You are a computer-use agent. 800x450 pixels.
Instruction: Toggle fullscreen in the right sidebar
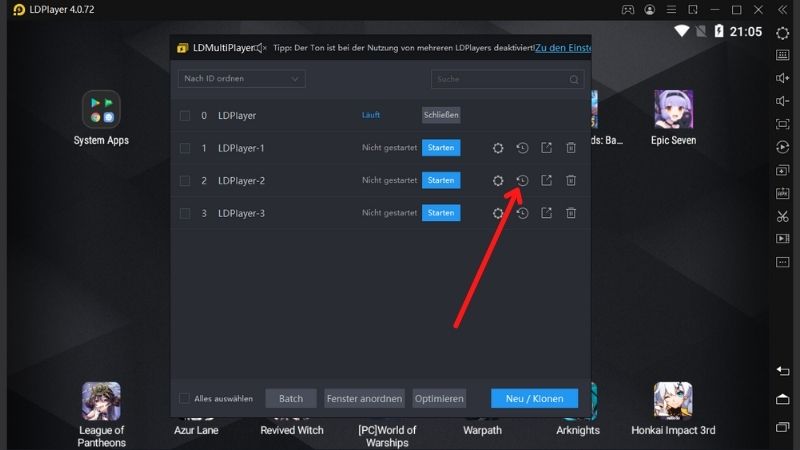point(783,124)
